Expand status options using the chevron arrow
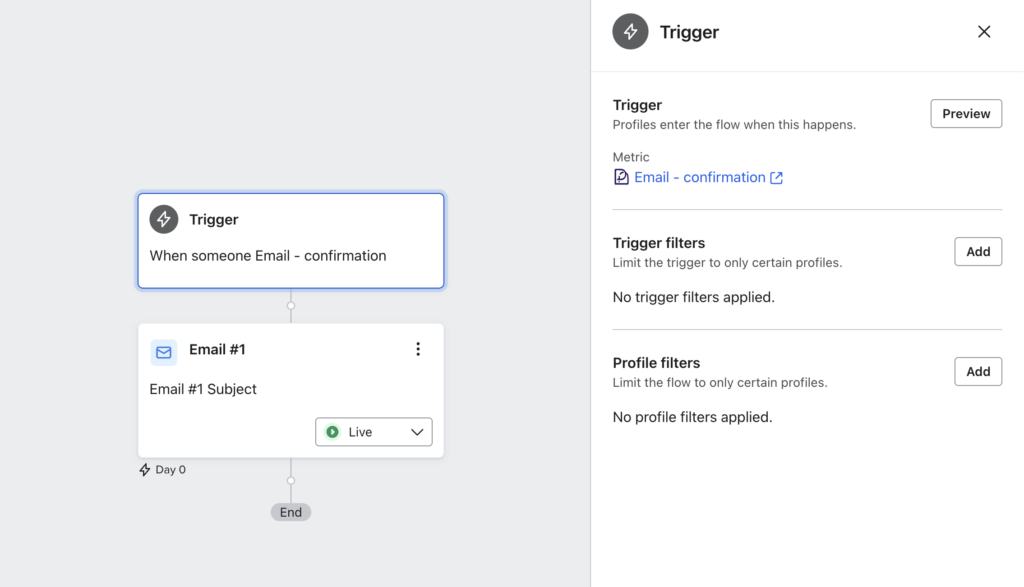This screenshot has height=587, width=1024. pyautogui.click(x=418, y=432)
